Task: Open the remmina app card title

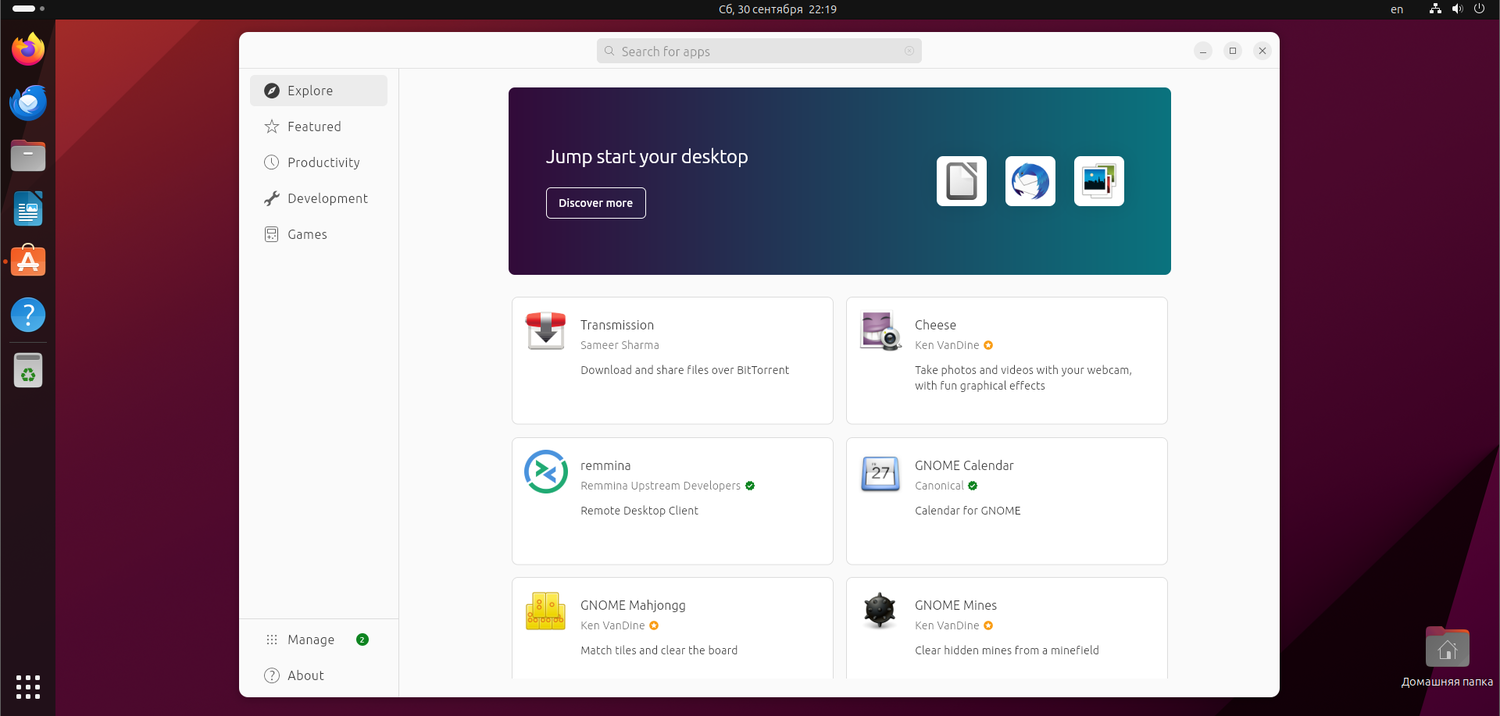Action: coord(605,466)
